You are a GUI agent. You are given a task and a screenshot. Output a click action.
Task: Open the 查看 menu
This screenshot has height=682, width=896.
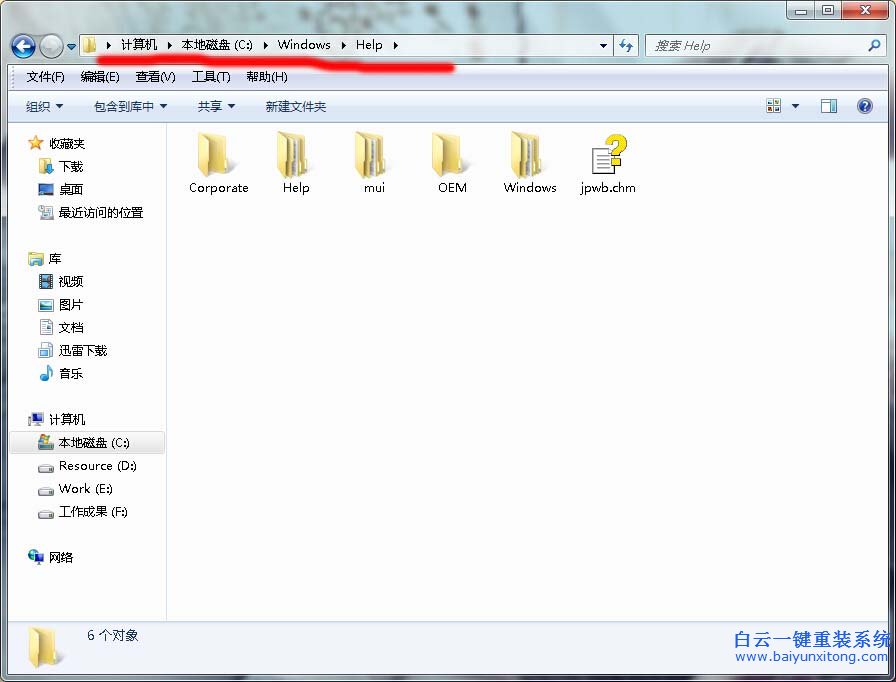pos(154,76)
